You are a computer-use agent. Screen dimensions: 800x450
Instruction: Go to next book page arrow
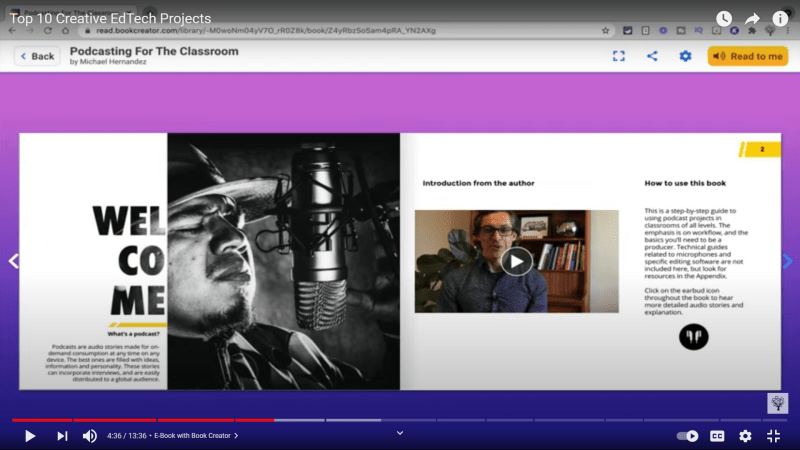(x=787, y=261)
